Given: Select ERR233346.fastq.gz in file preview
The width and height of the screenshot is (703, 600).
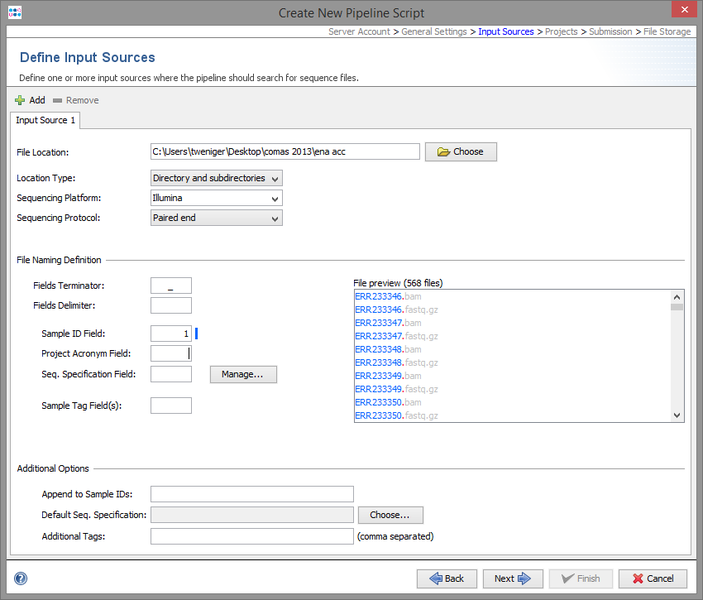Looking at the screenshot, I should pyautogui.click(x=396, y=310).
